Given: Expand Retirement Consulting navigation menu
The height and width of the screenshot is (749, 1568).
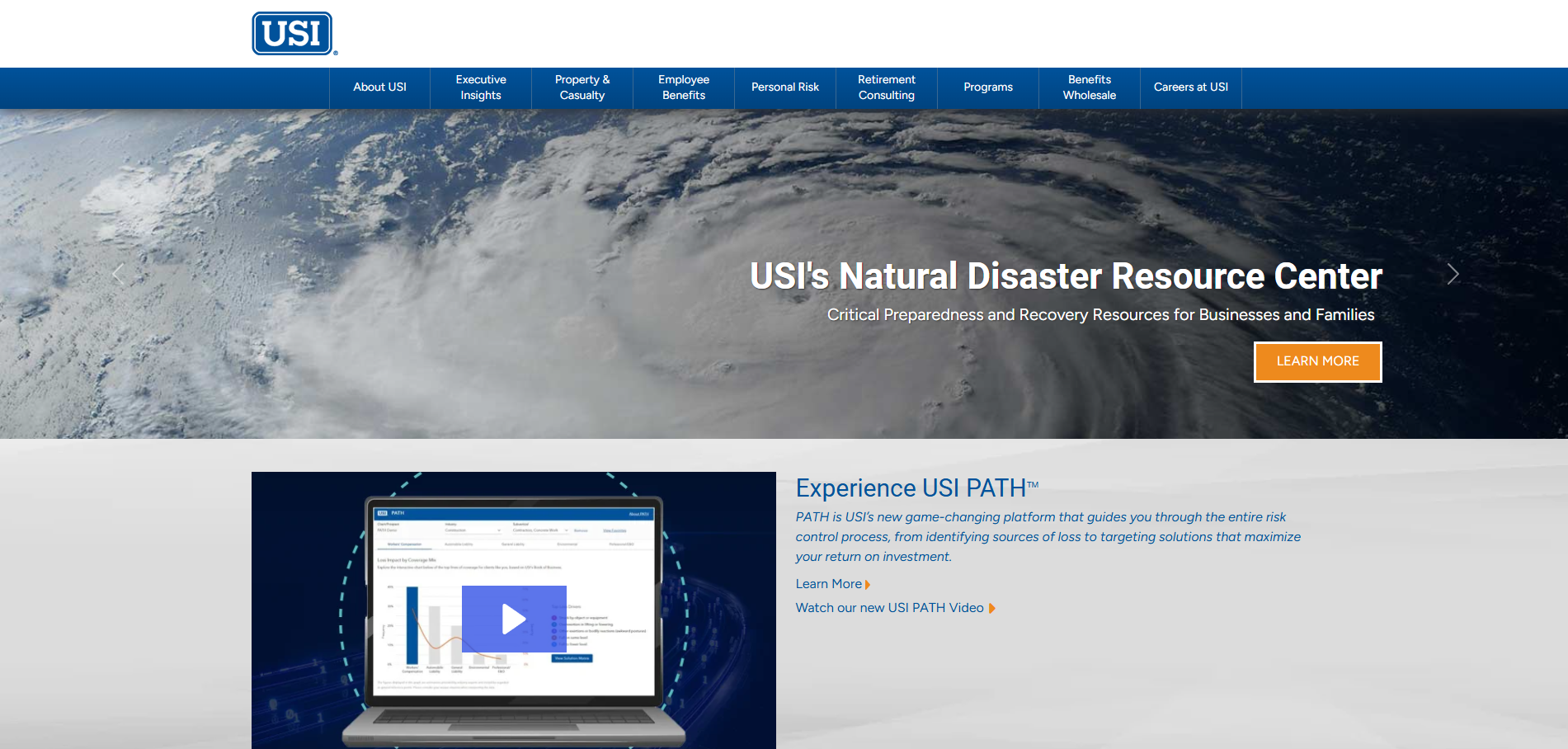Looking at the screenshot, I should [x=887, y=87].
